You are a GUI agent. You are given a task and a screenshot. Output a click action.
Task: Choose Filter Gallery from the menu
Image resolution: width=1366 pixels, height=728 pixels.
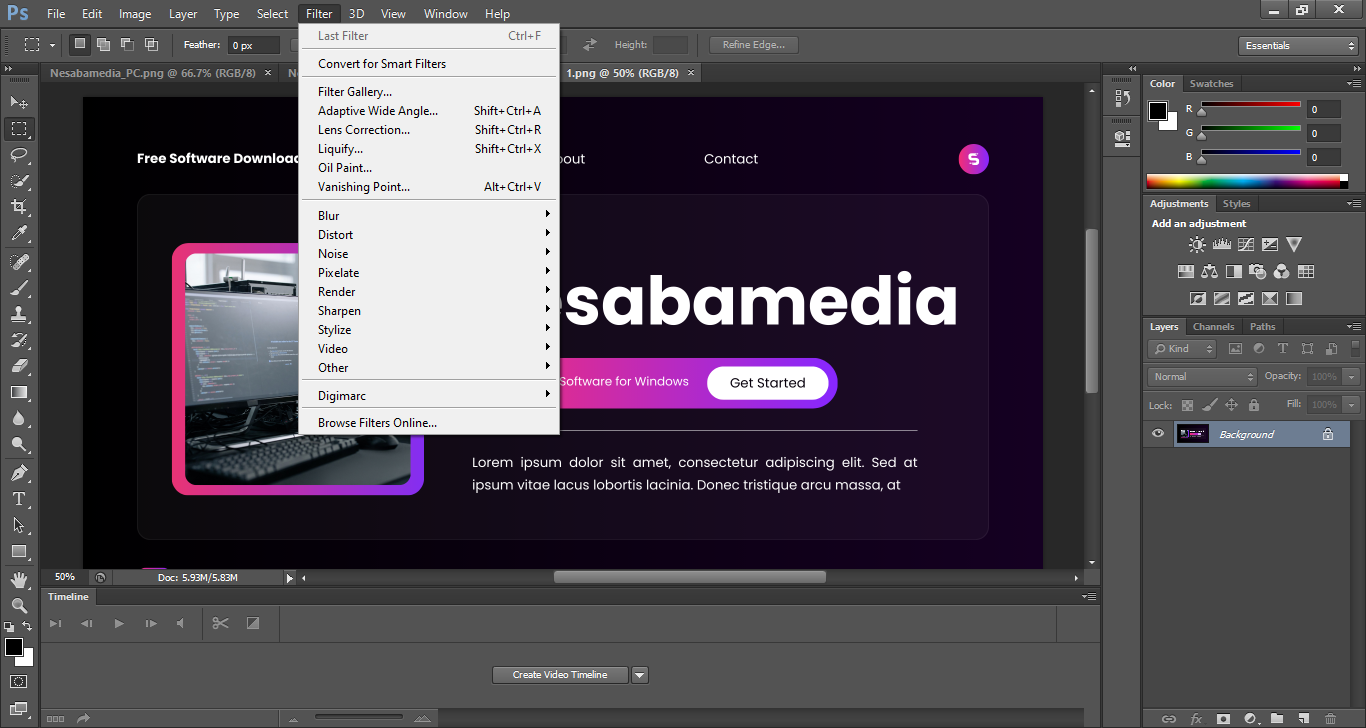355,92
